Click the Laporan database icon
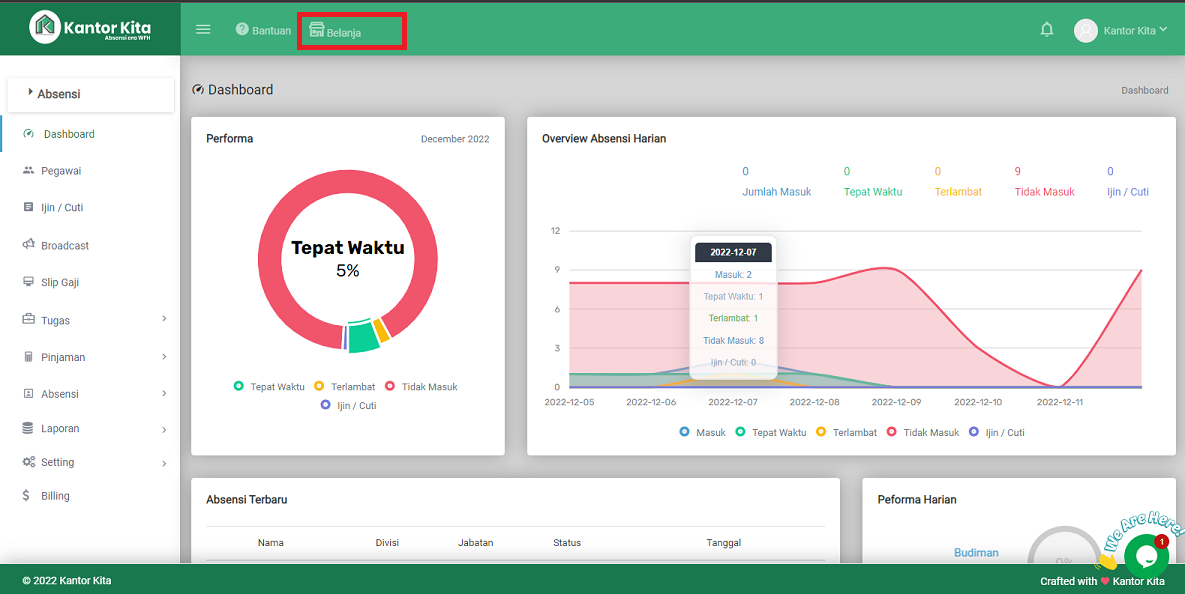 pyautogui.click(x=28, y=428)
